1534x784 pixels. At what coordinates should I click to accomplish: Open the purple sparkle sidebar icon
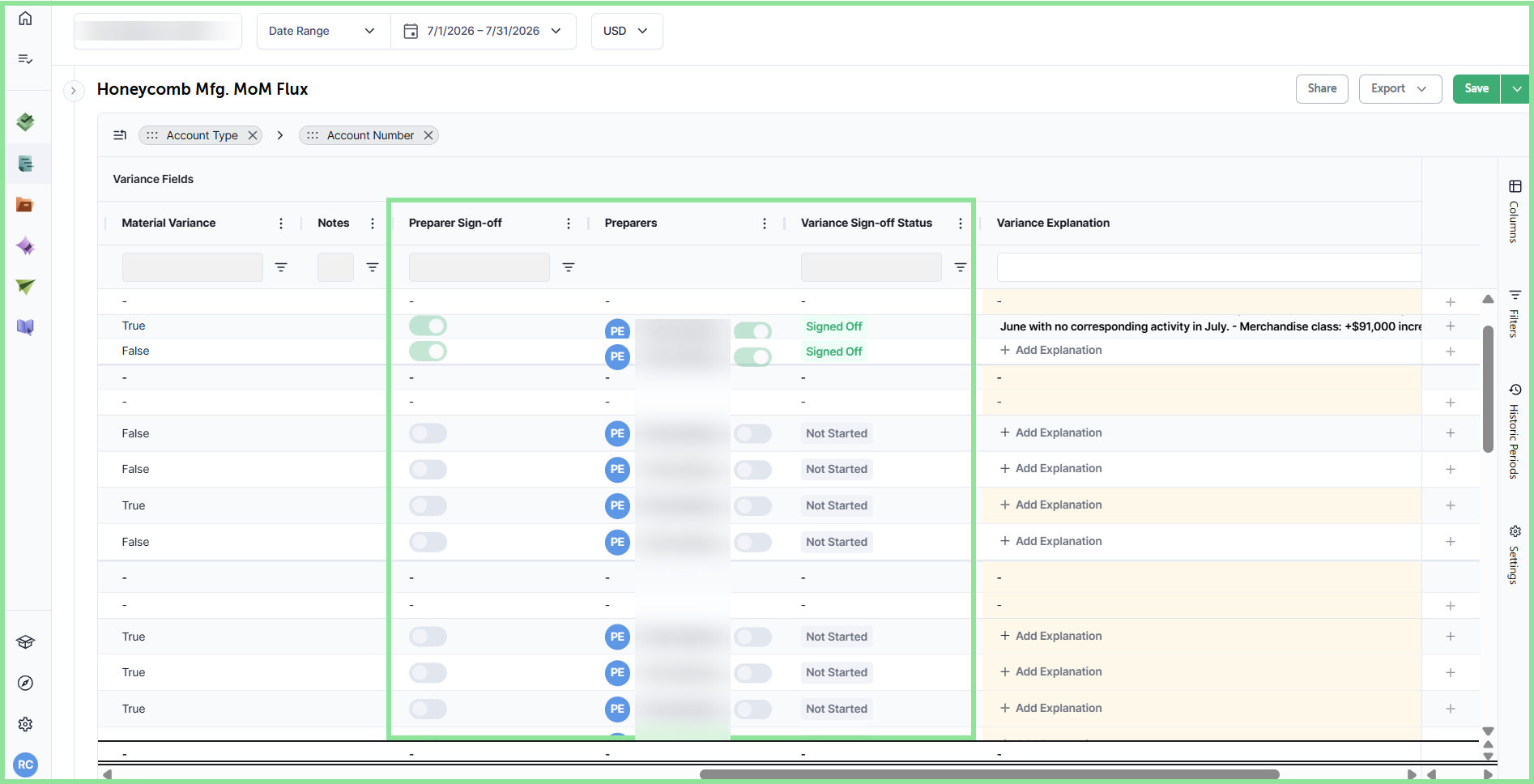tap(25, 246)
